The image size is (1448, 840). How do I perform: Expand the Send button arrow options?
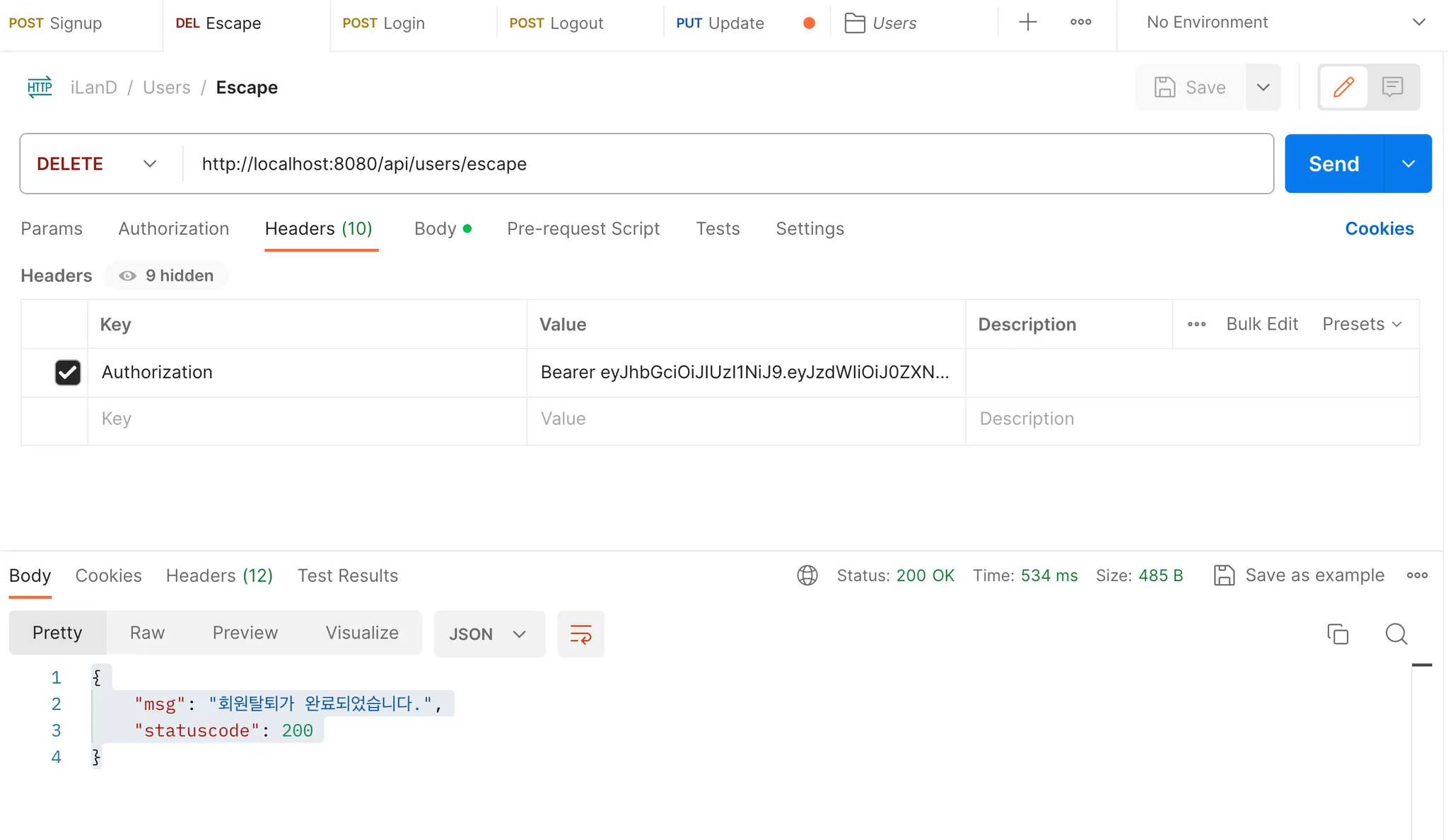[1408, 164]
